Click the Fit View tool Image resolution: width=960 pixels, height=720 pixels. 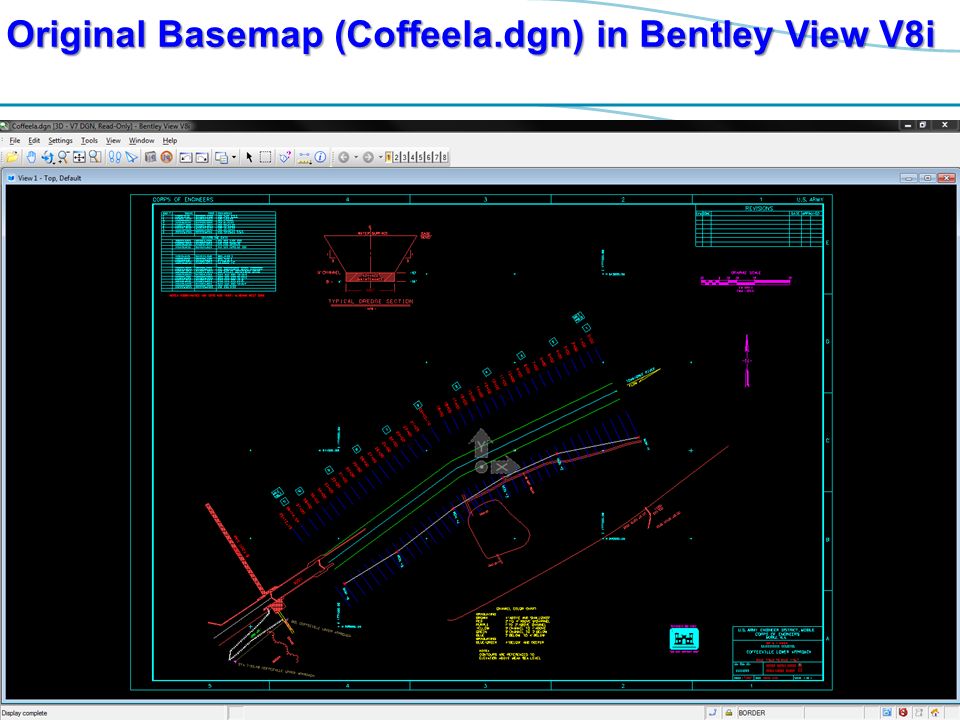pyautogui.click(x=80, y=157)
